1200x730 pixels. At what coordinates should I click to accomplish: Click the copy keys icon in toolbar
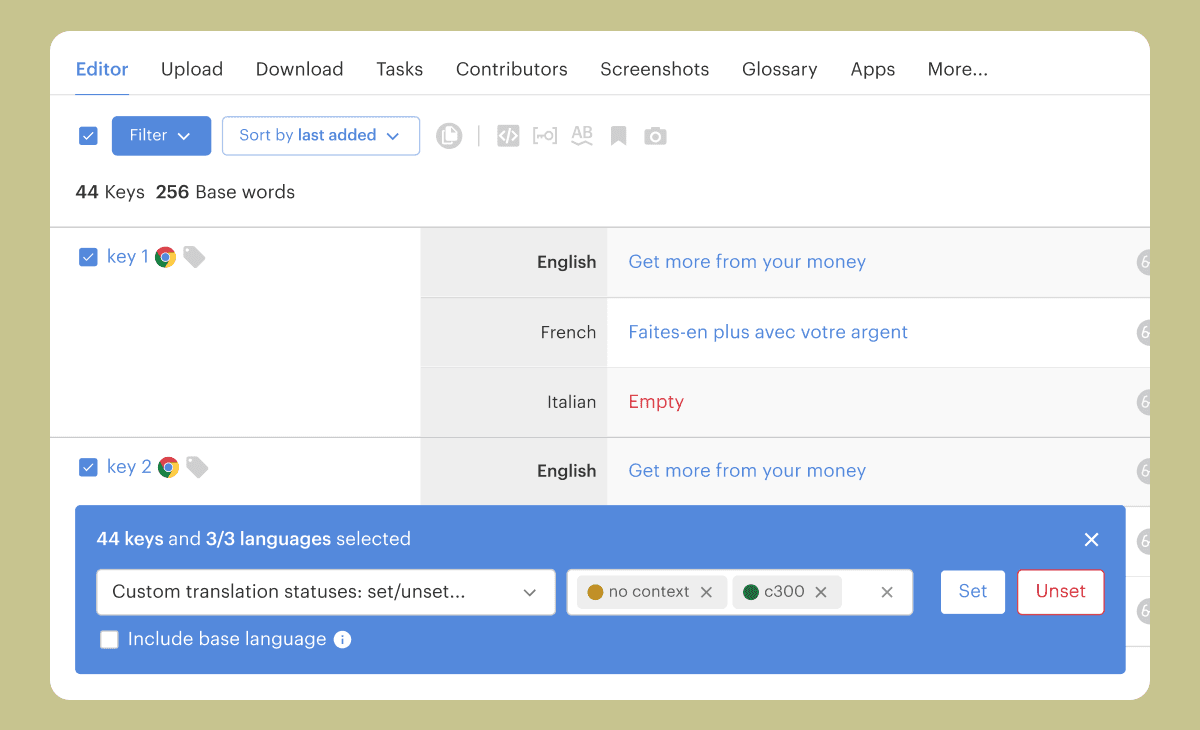[x=449, y=136]
